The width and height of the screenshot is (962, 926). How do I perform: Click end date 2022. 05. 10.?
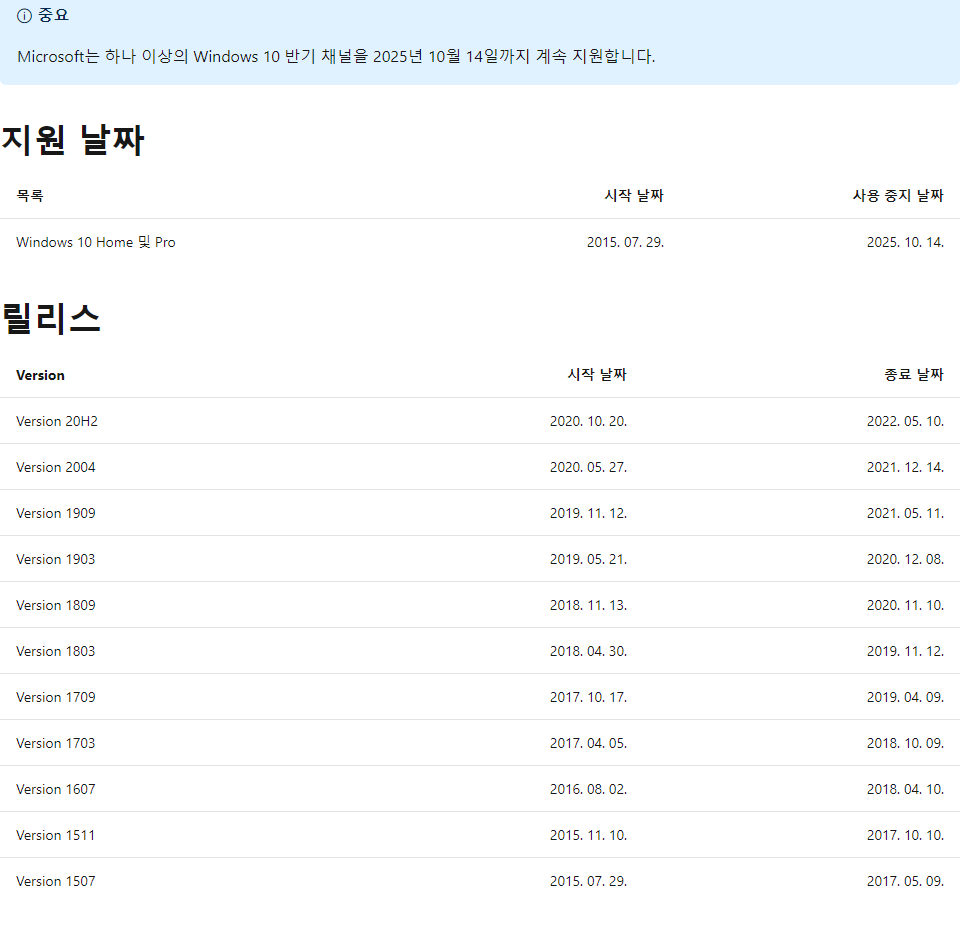point(905,422)
